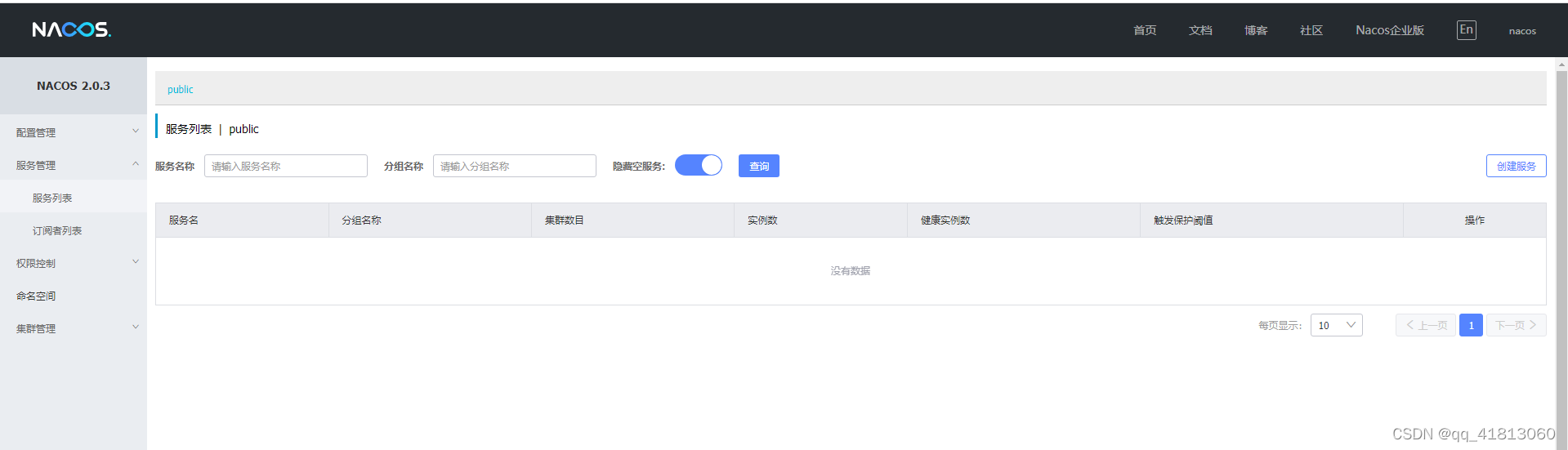Open 配置管理 sidebar section
The width and height of the screenshot is (1568, 450).
click(x=74, y=132)
